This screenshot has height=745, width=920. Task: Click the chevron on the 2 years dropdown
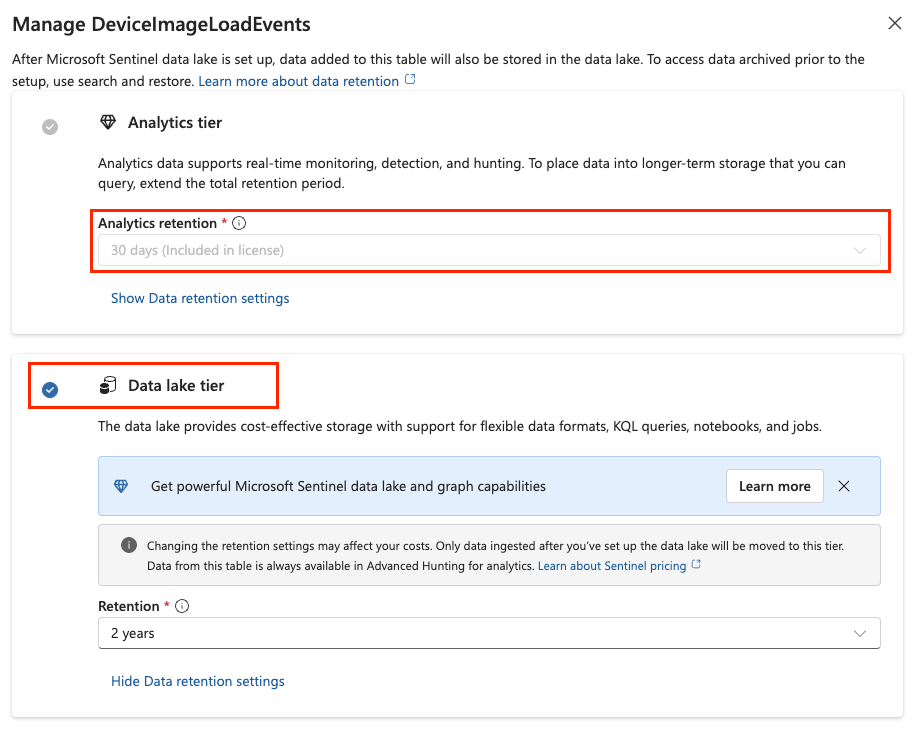pos(859,633)
